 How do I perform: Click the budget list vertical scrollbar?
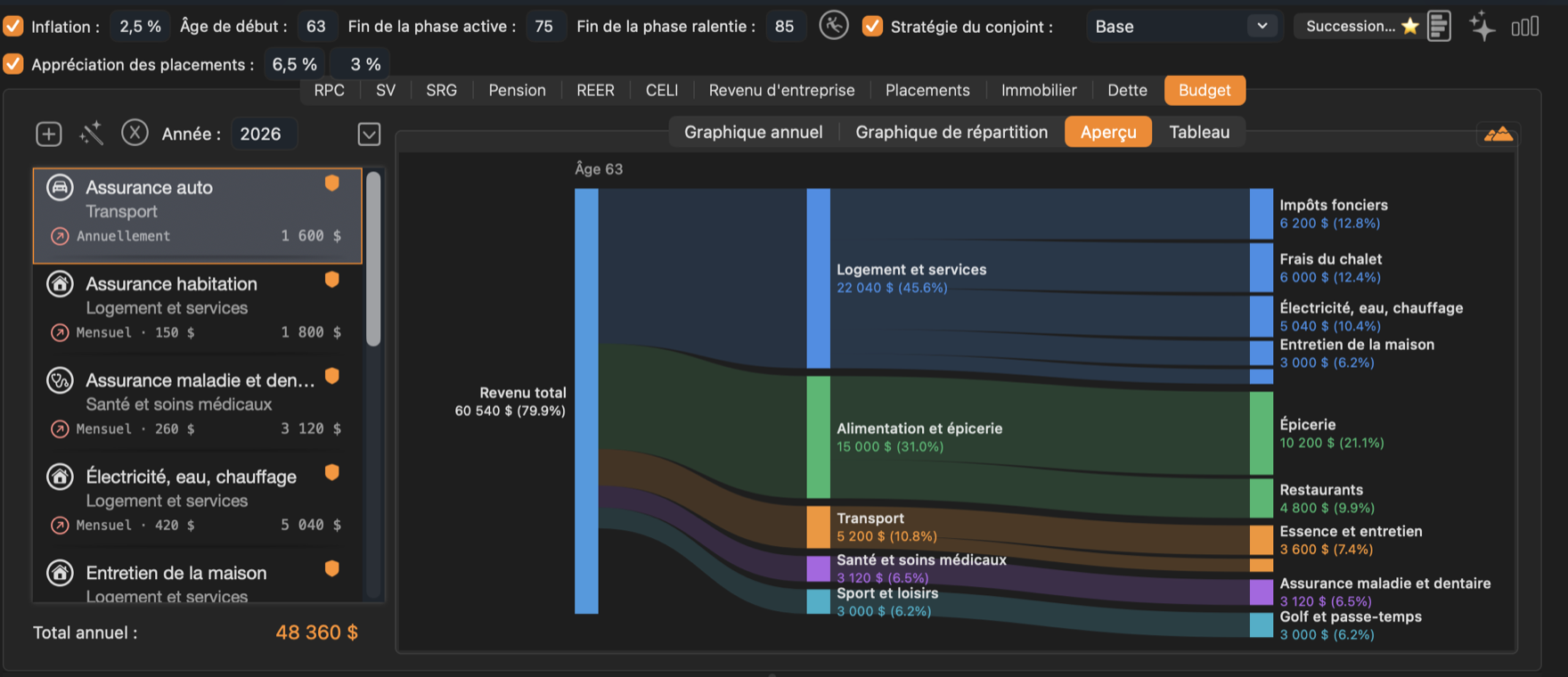(x=374, y=258)
